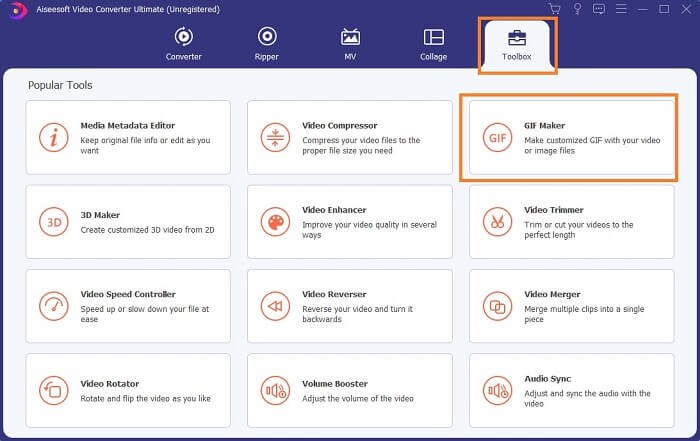Click 'Adjust the volume of the video' text
Screen dimensions: 700x441
pos(358,399)
